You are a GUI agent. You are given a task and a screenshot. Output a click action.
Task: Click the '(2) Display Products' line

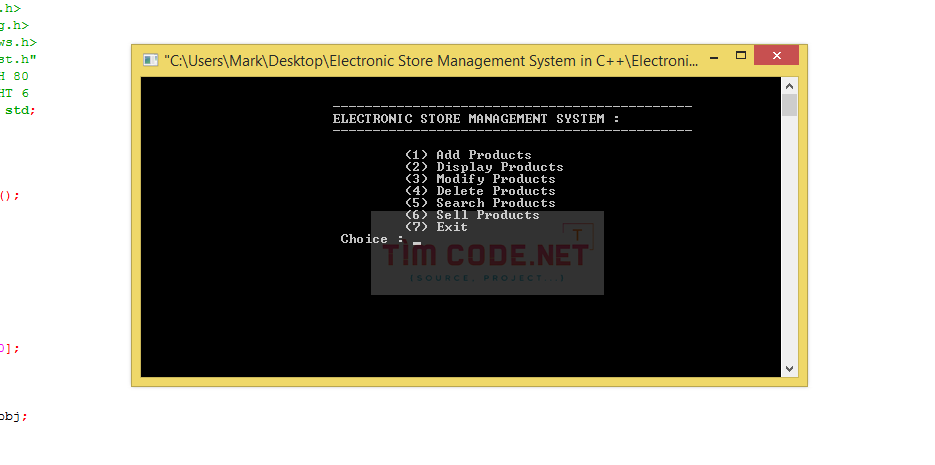click(x=484, y=167)
